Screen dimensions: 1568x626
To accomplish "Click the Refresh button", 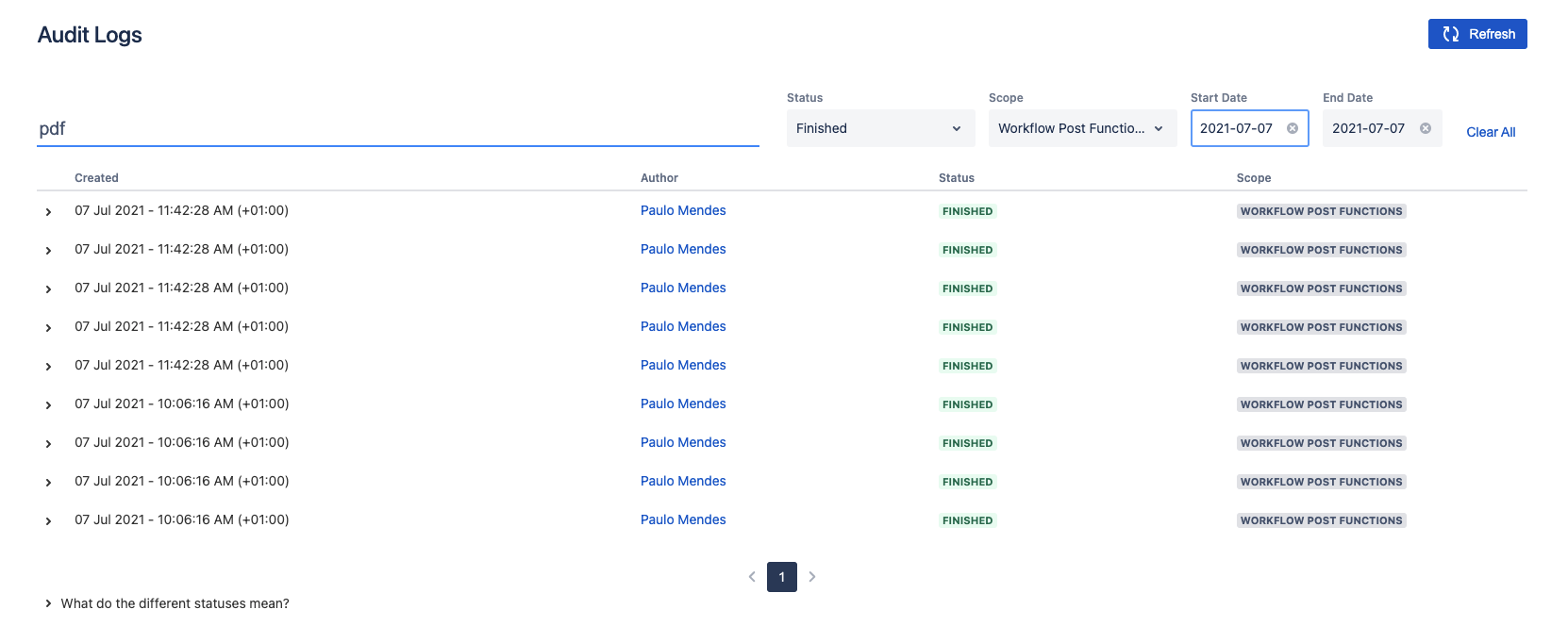I will click(x=1476, y=34).
